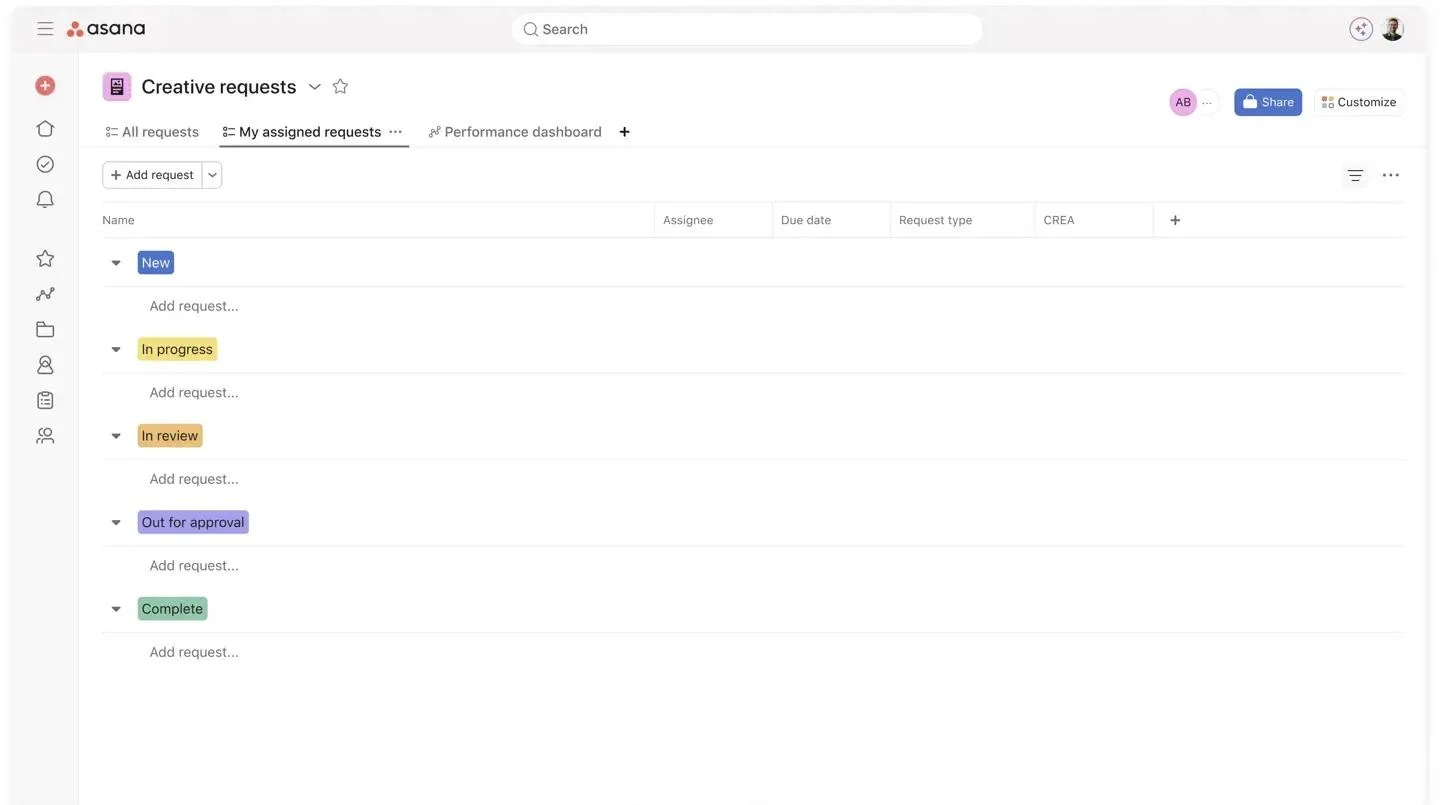Open Teams people icon in sidebar
The image size is (1440, 805).
click(45, 436)
